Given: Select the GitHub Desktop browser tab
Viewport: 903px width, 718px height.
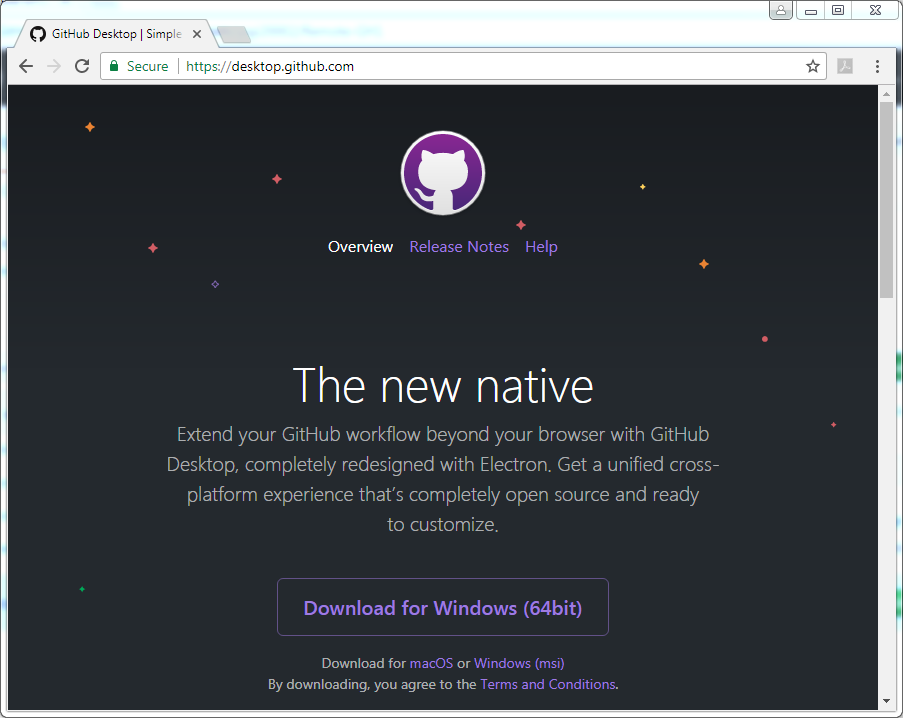Looking at the screenshot, I should click(x=115, y=34).
